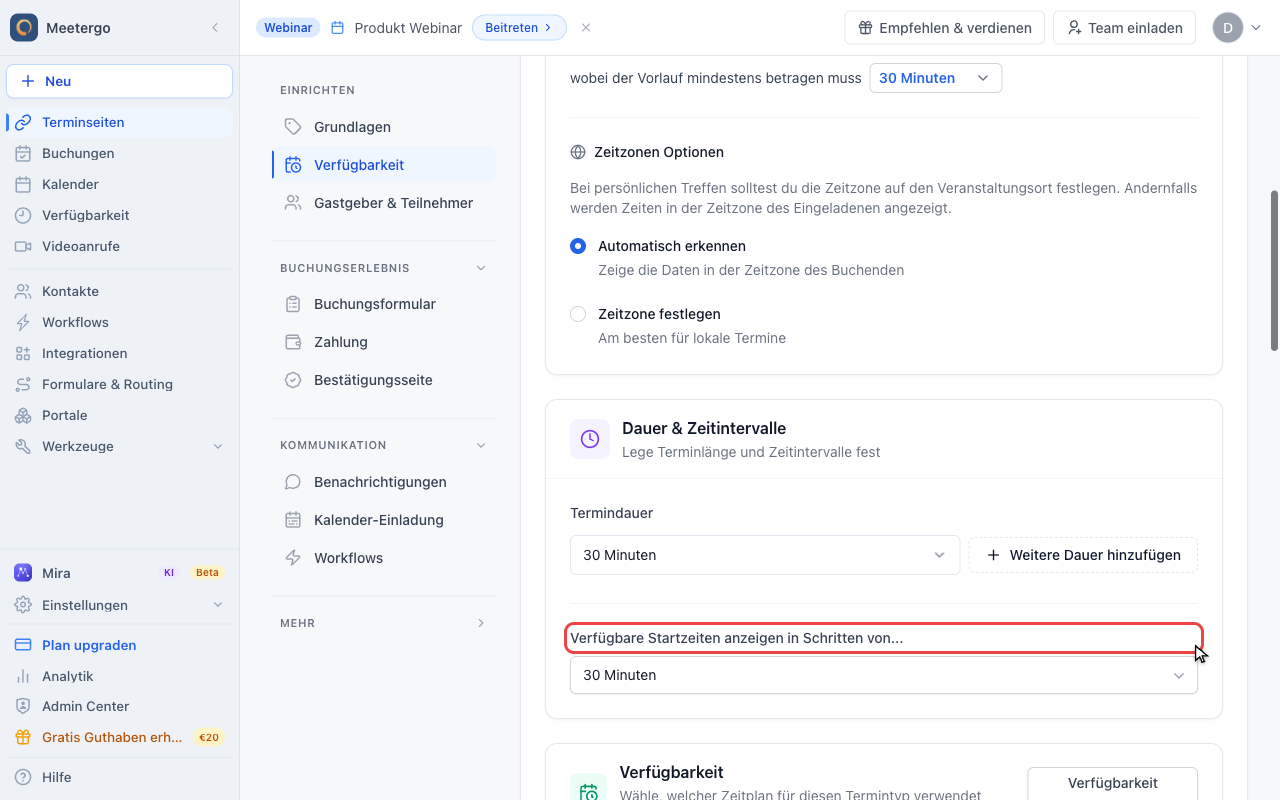Click the Empfehlen & verdienen button
1280x800 pixels.
[x=945, y=28]
